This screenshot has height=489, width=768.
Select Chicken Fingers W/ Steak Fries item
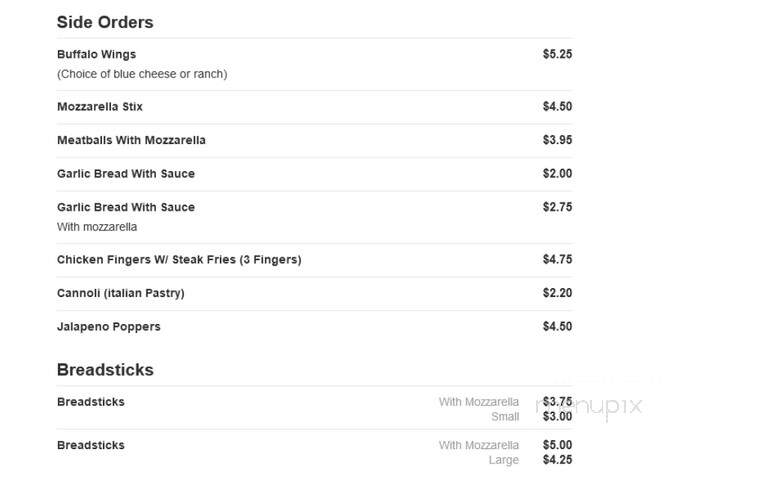(179, 260)
